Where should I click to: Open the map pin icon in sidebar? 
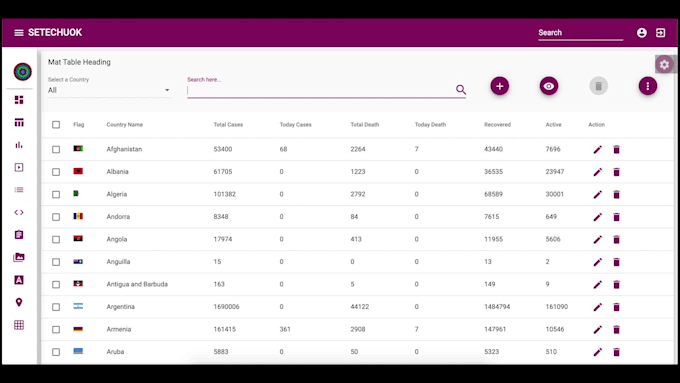click(x=19, y=302)
